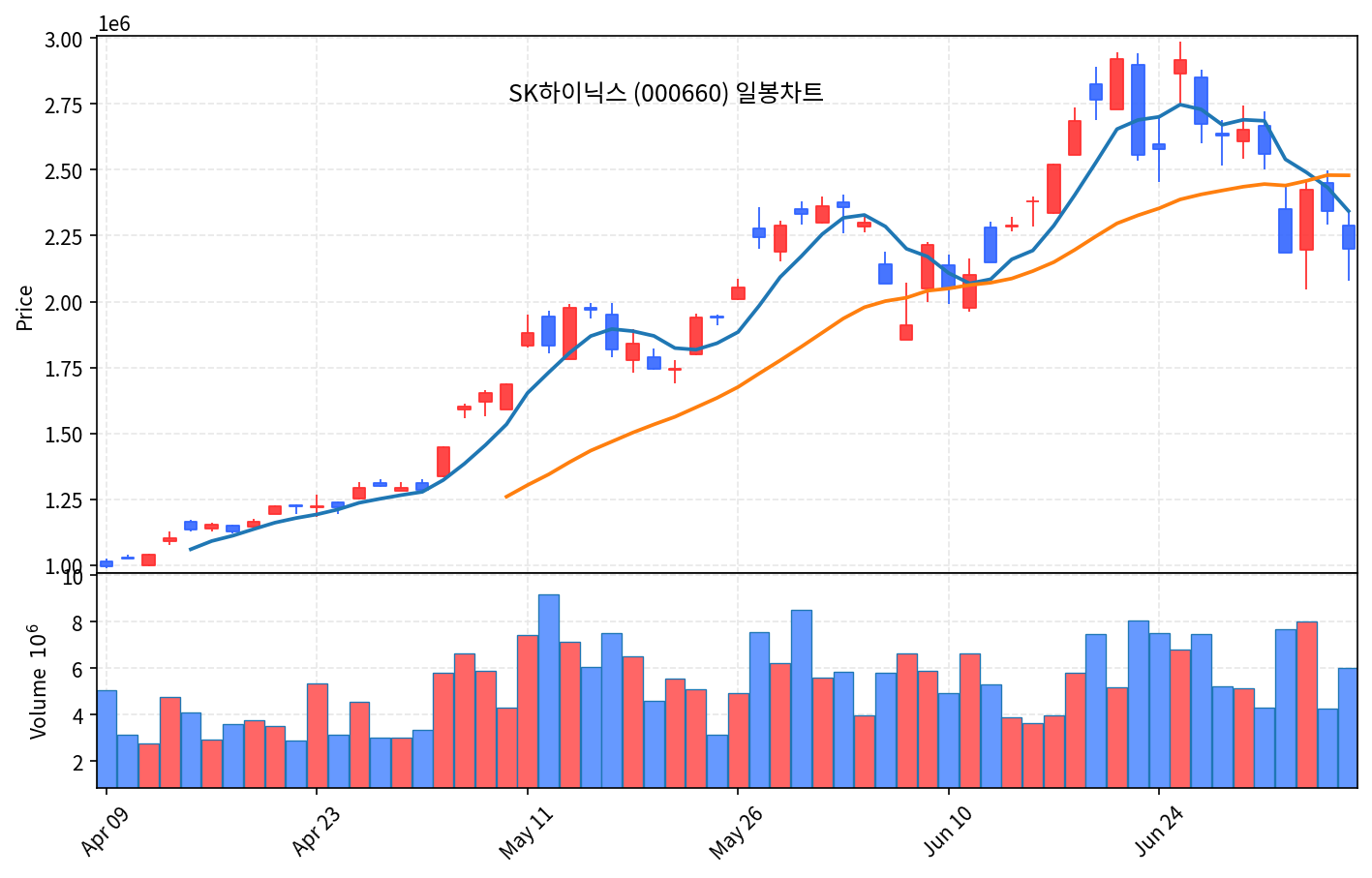Click the 4 tick label on the volume axis

(78, 716)
